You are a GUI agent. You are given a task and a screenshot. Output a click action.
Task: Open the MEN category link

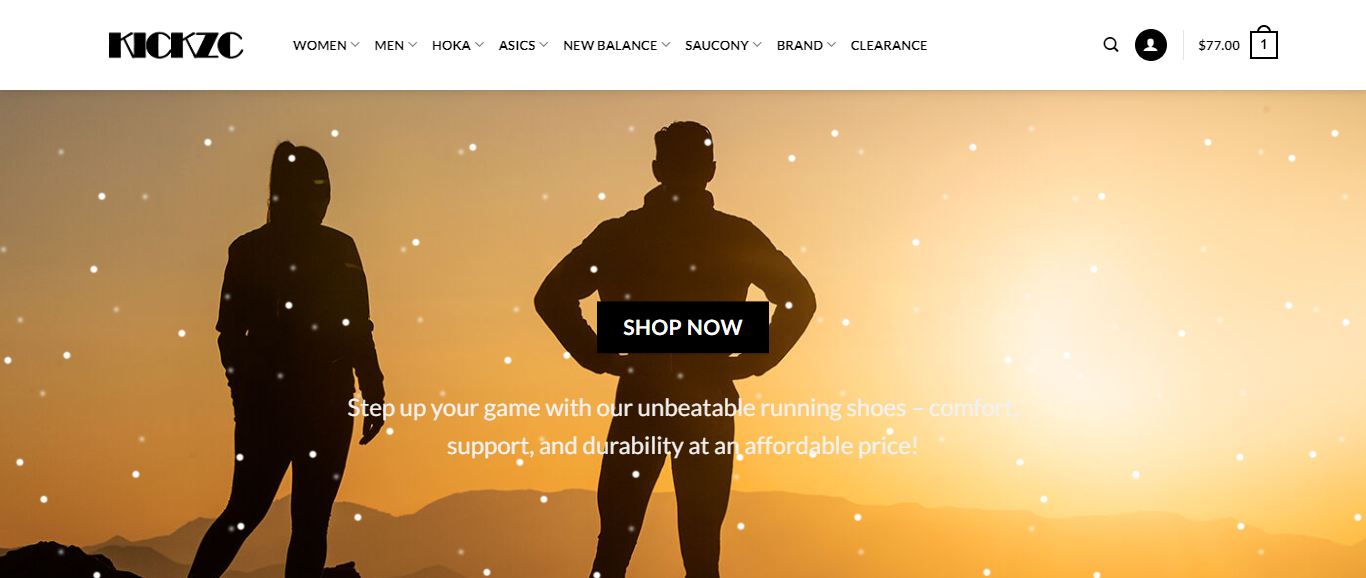point(389,45)
